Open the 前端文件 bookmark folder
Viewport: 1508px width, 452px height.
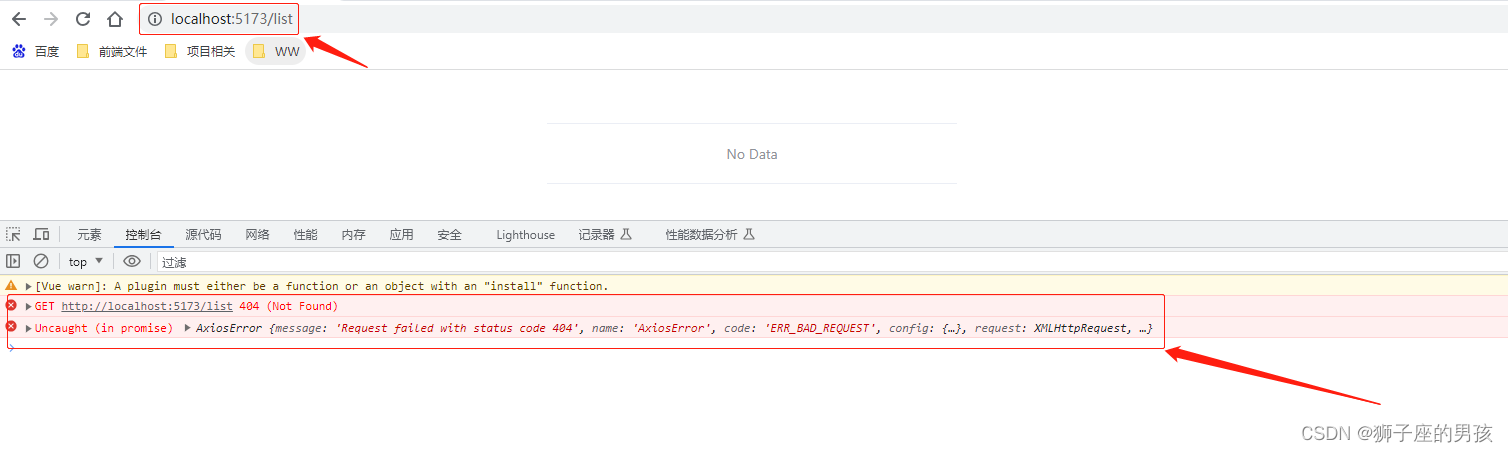112,51
